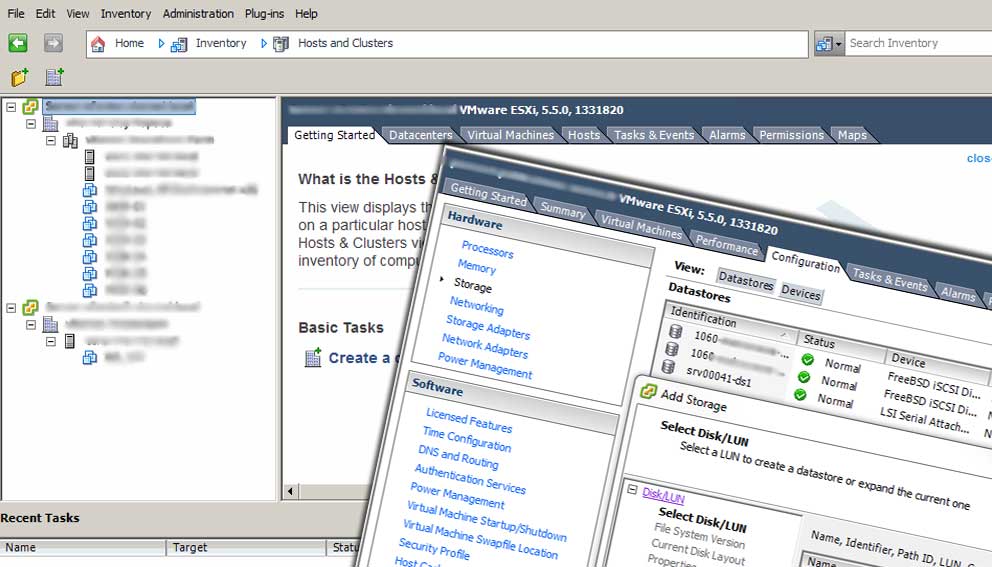Click the Hosts and Clusters breadcrumb icon
Viewport: 992px width, 567px height.
click(x=281, y=44)
